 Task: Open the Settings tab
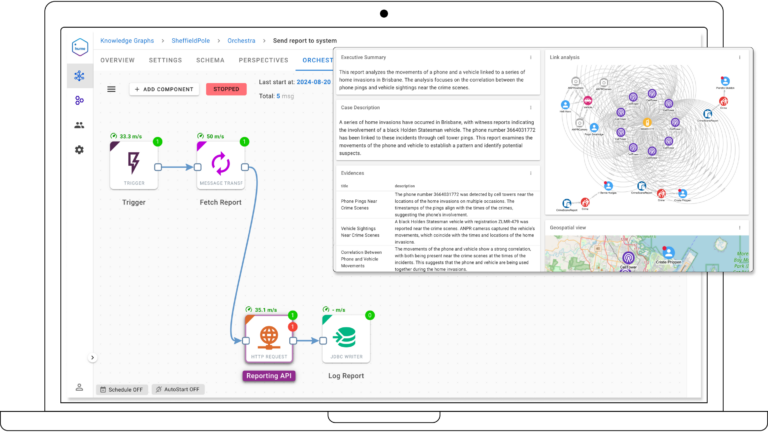click(x=166, y=60)
